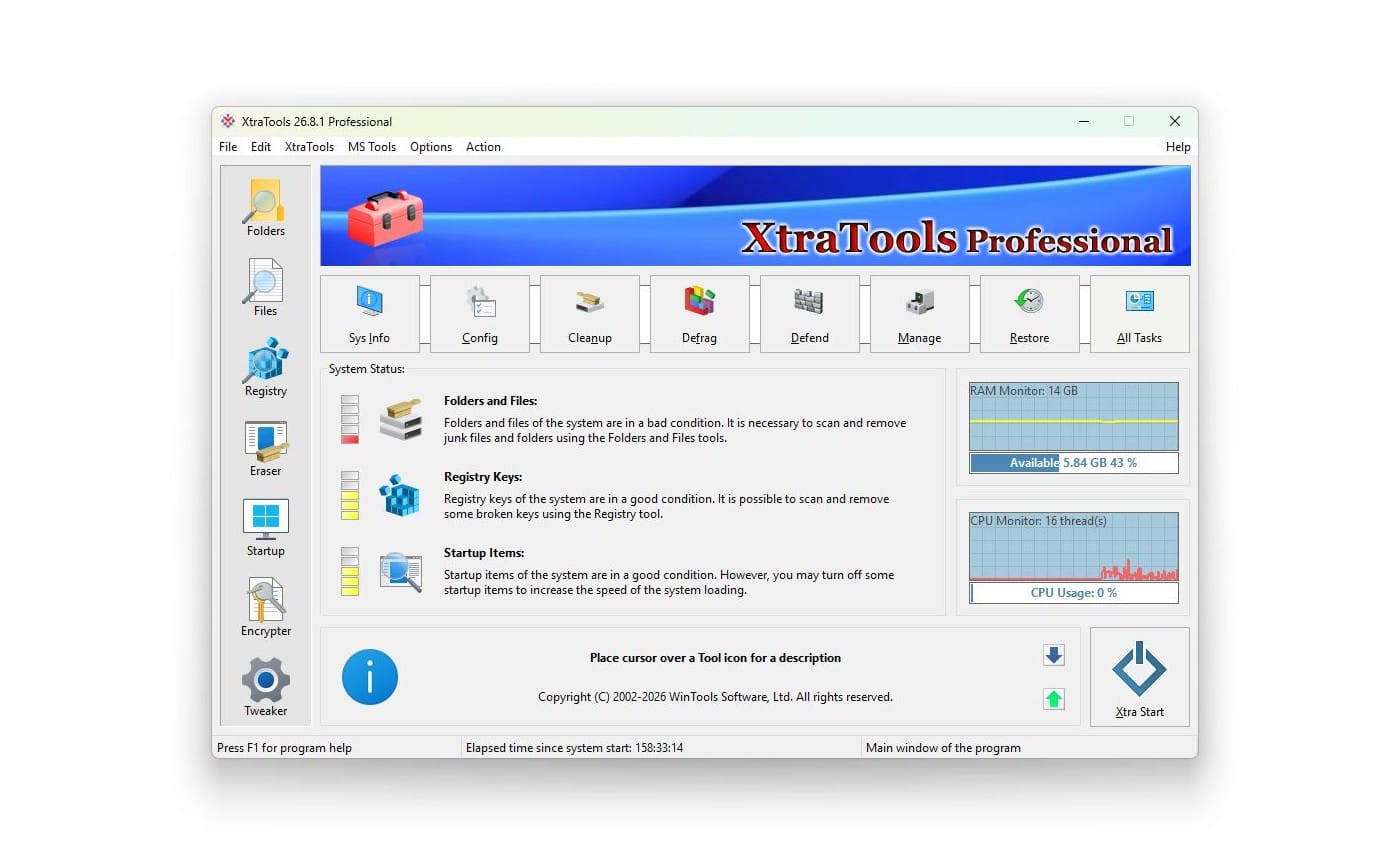This screenshot has width=1389, height=868.
Task: Click 'Press F1 for program help' status text
Action: click(284, 748)
